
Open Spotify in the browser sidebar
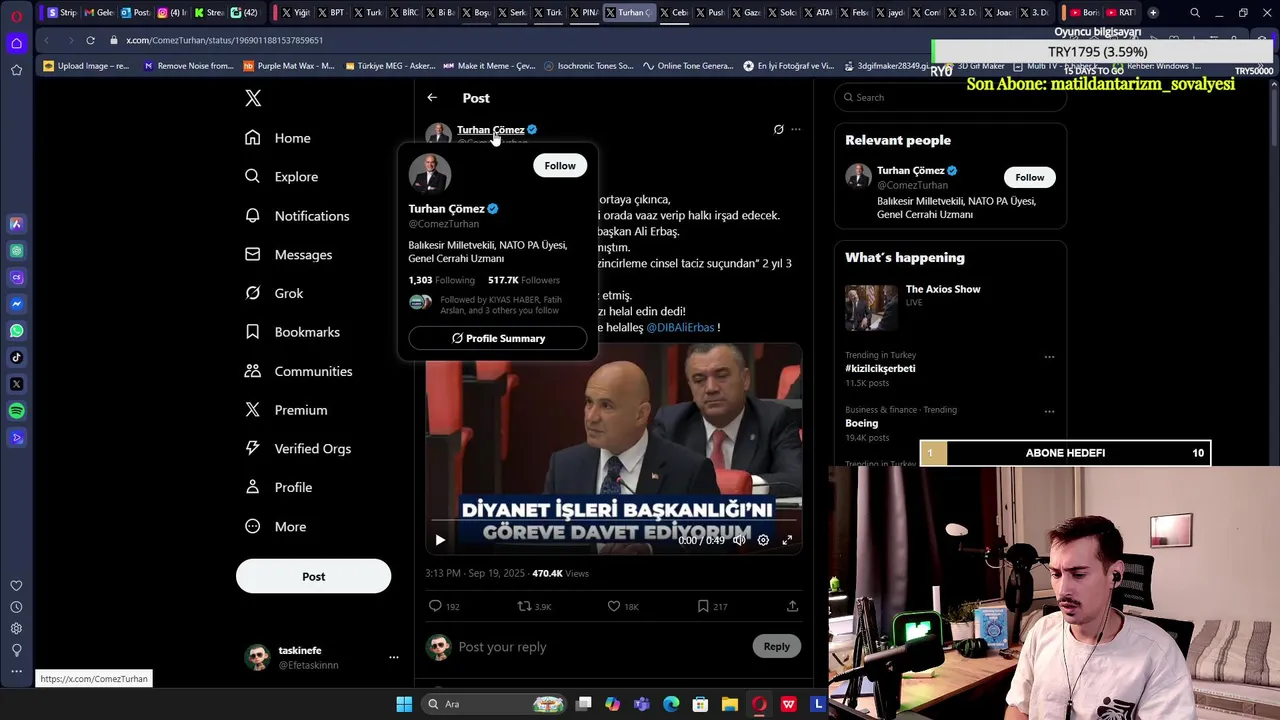(x=16, y=411)
